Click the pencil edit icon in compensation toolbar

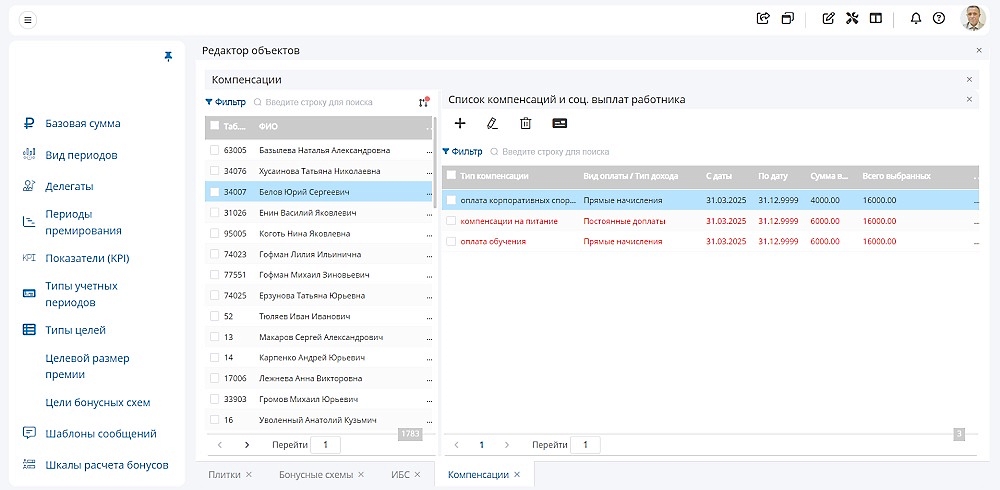coord(491,123)
